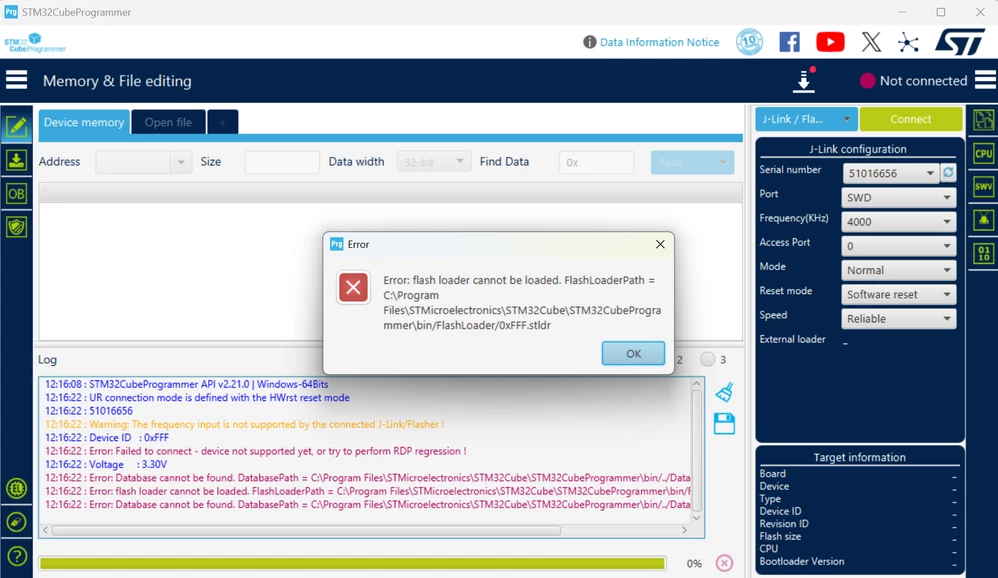Image resolution: width=998 pixels, height=578 pixels.
Task: Add a new tab with plus
Action: 223,122
